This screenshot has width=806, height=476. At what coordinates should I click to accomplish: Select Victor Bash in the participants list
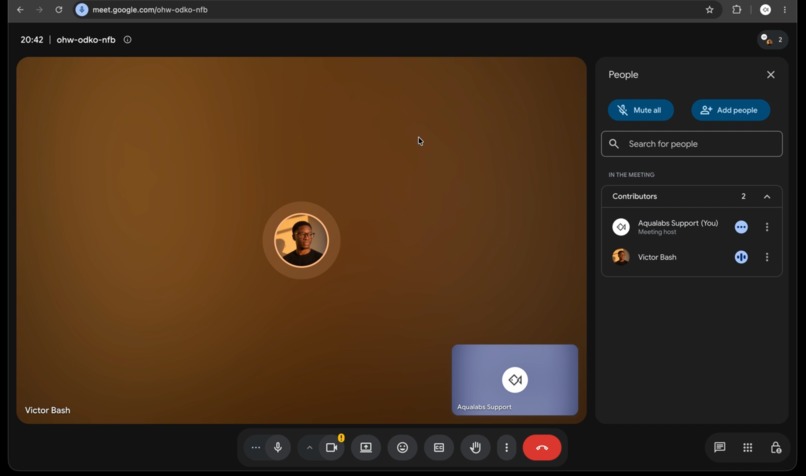point(691,257)
